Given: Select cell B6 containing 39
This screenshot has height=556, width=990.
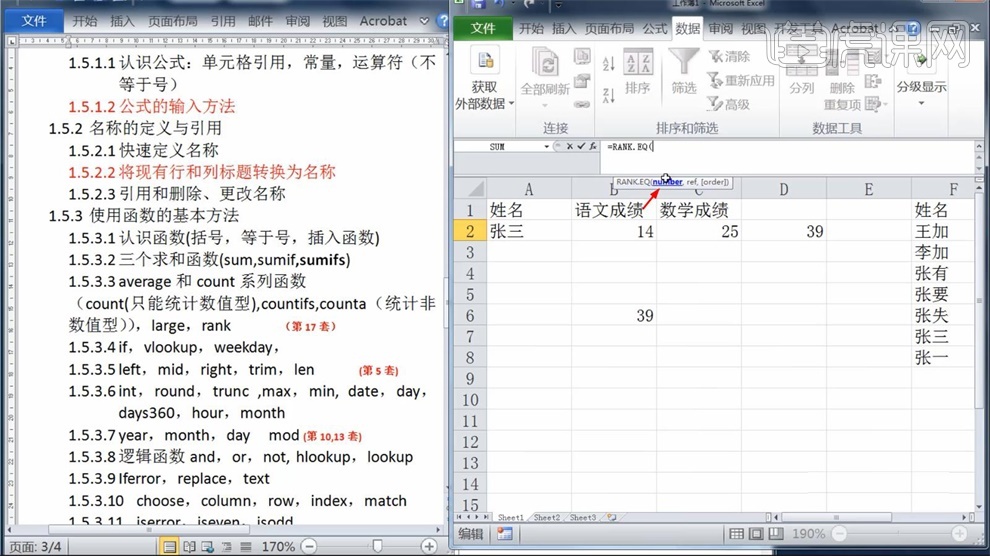Looking at the screenshot, I should click(x=614, y=316).
